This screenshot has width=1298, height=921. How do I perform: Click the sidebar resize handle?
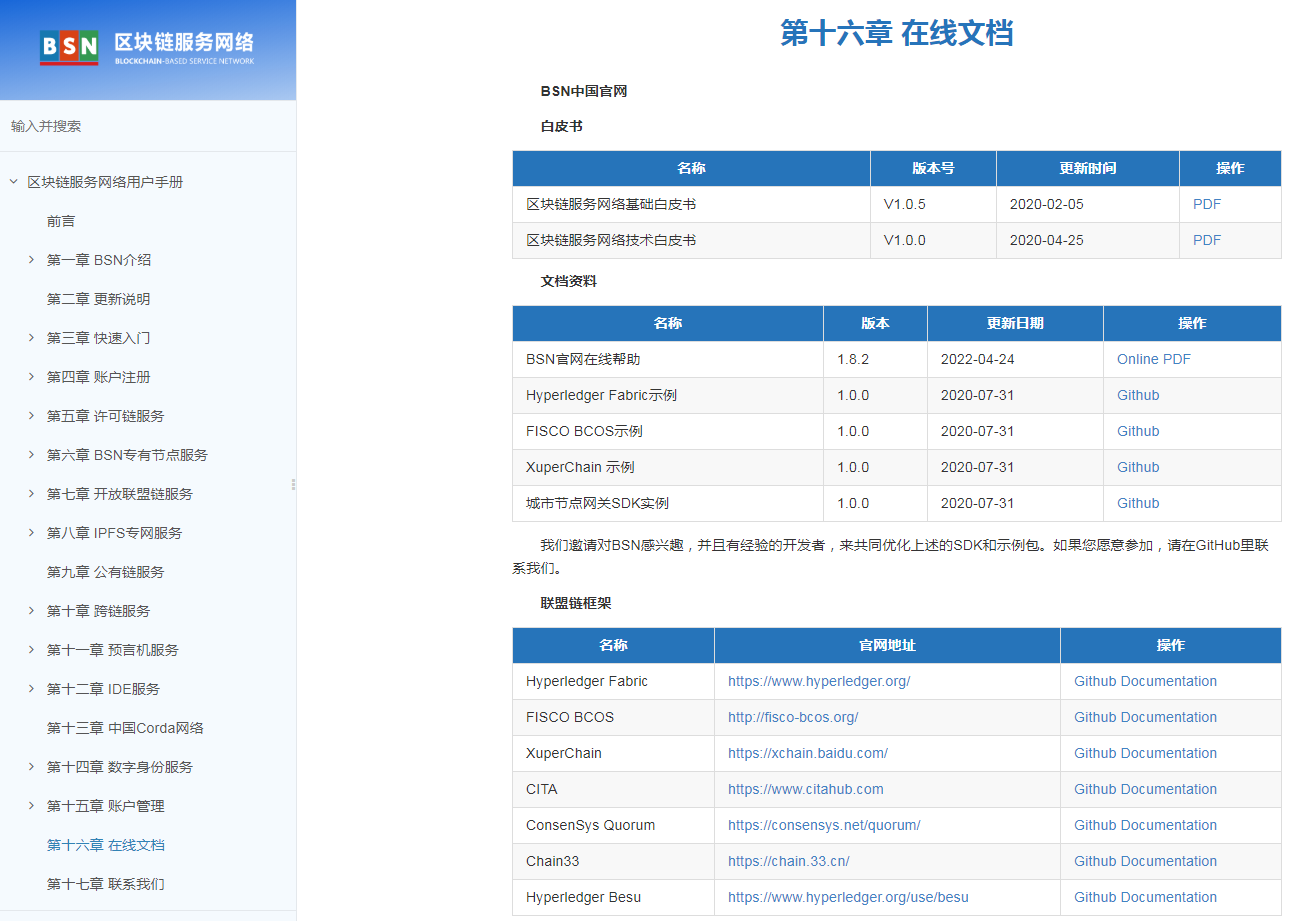[x=293, y=484]
